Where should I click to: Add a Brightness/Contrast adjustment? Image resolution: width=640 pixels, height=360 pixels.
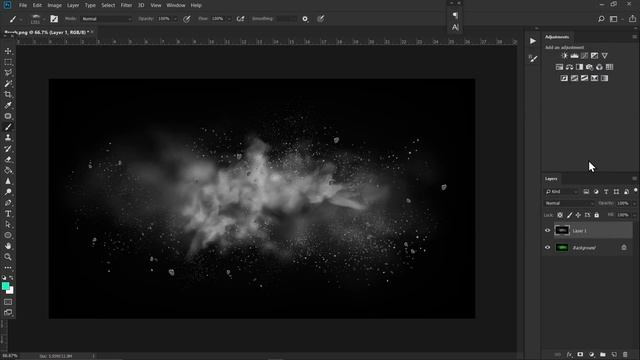point(564,56)
